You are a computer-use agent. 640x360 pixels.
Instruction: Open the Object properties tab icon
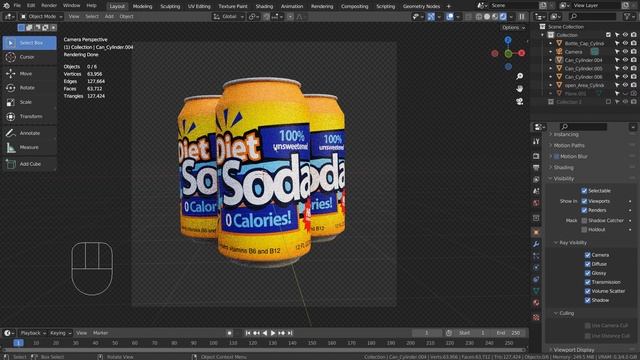pos(536,232)
